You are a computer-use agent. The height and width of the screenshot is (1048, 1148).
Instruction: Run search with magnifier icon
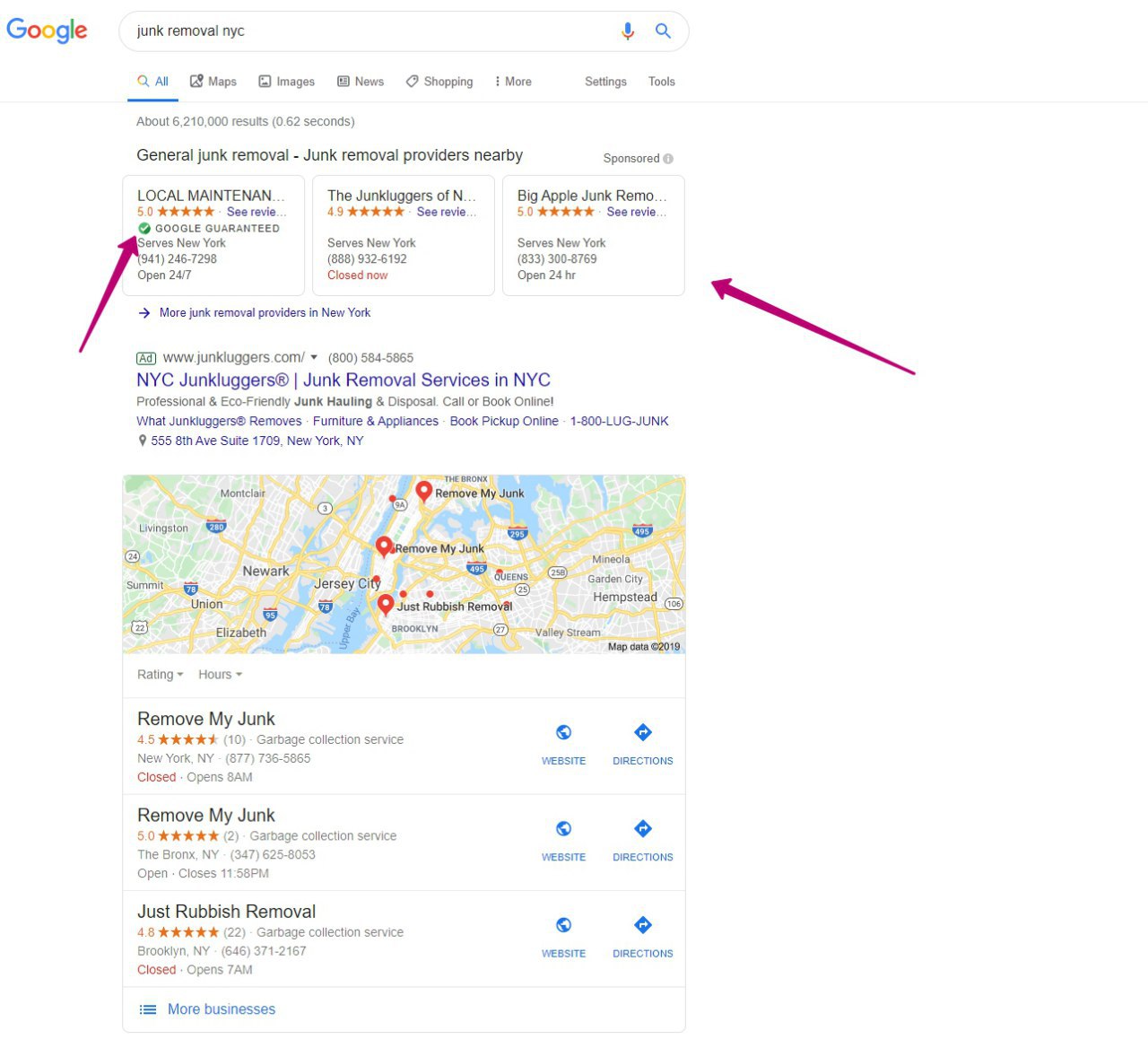click(x=663, y=31)
